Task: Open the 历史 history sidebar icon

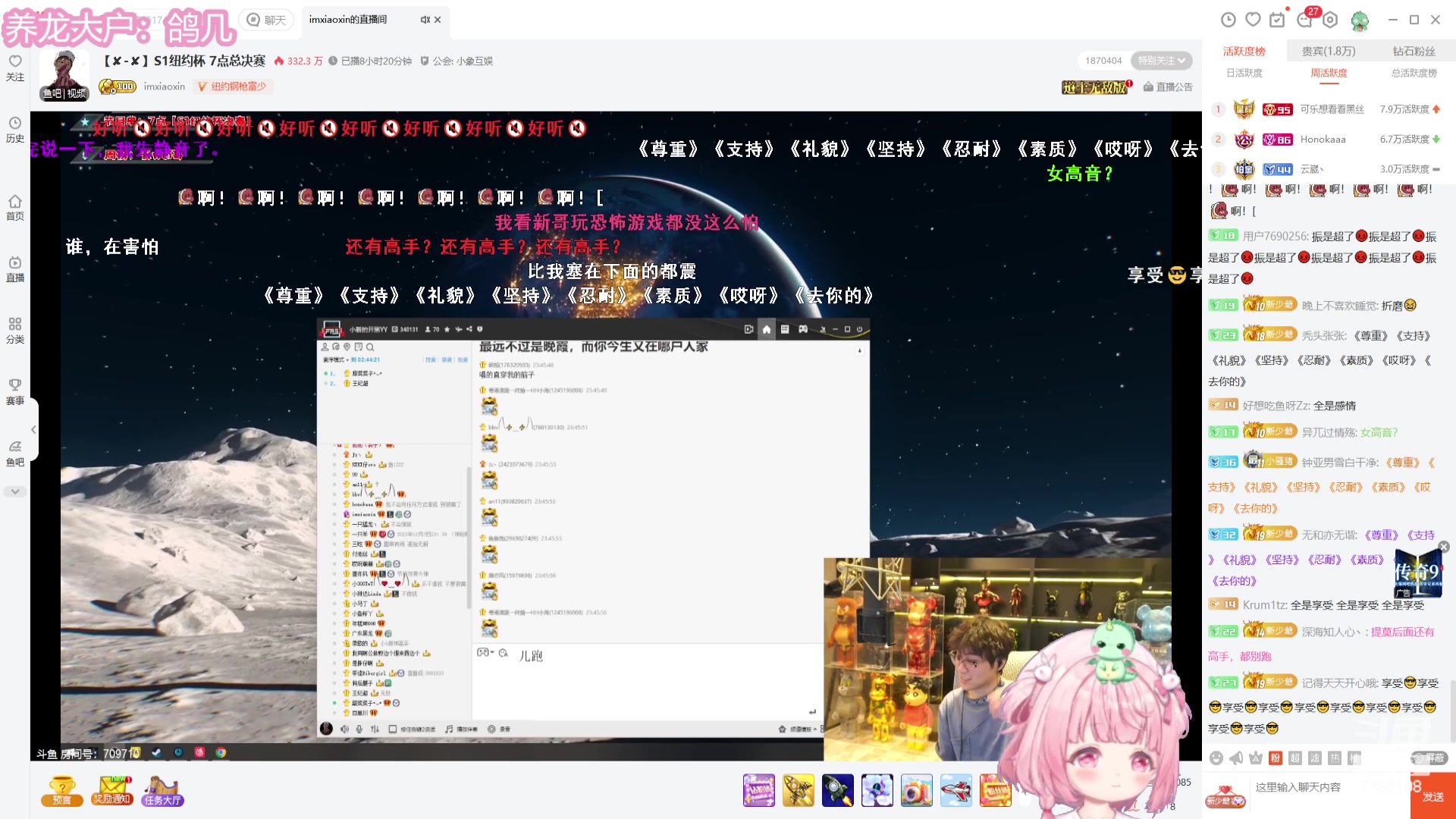Action: [x=15, y=129]
